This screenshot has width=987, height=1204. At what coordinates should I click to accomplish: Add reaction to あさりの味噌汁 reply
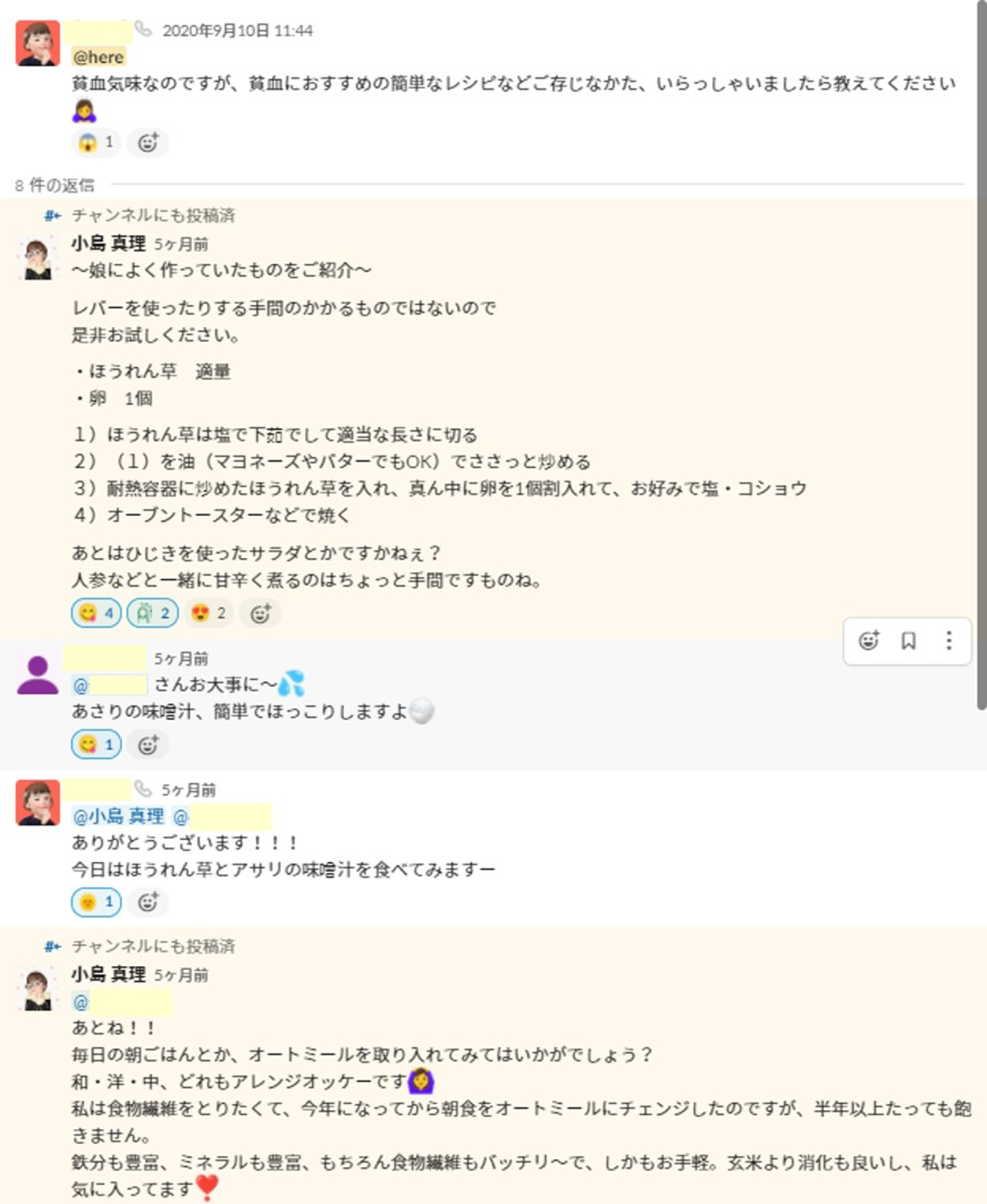coord(148,745)
